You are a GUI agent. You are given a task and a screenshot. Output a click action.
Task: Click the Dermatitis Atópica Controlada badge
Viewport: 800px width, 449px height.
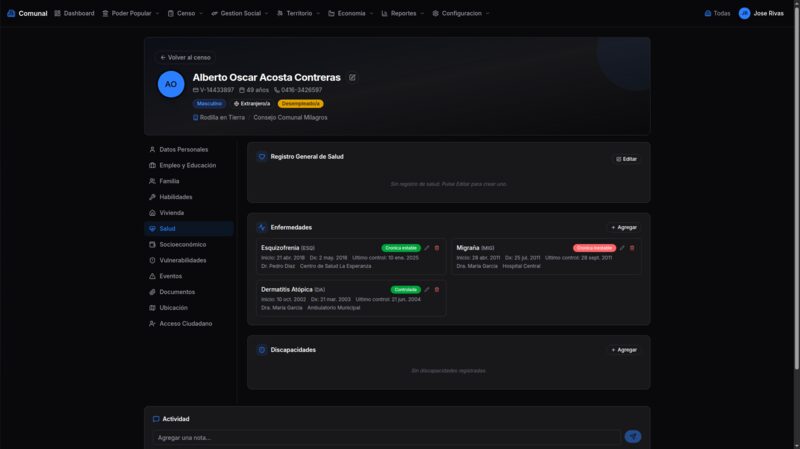406,290
